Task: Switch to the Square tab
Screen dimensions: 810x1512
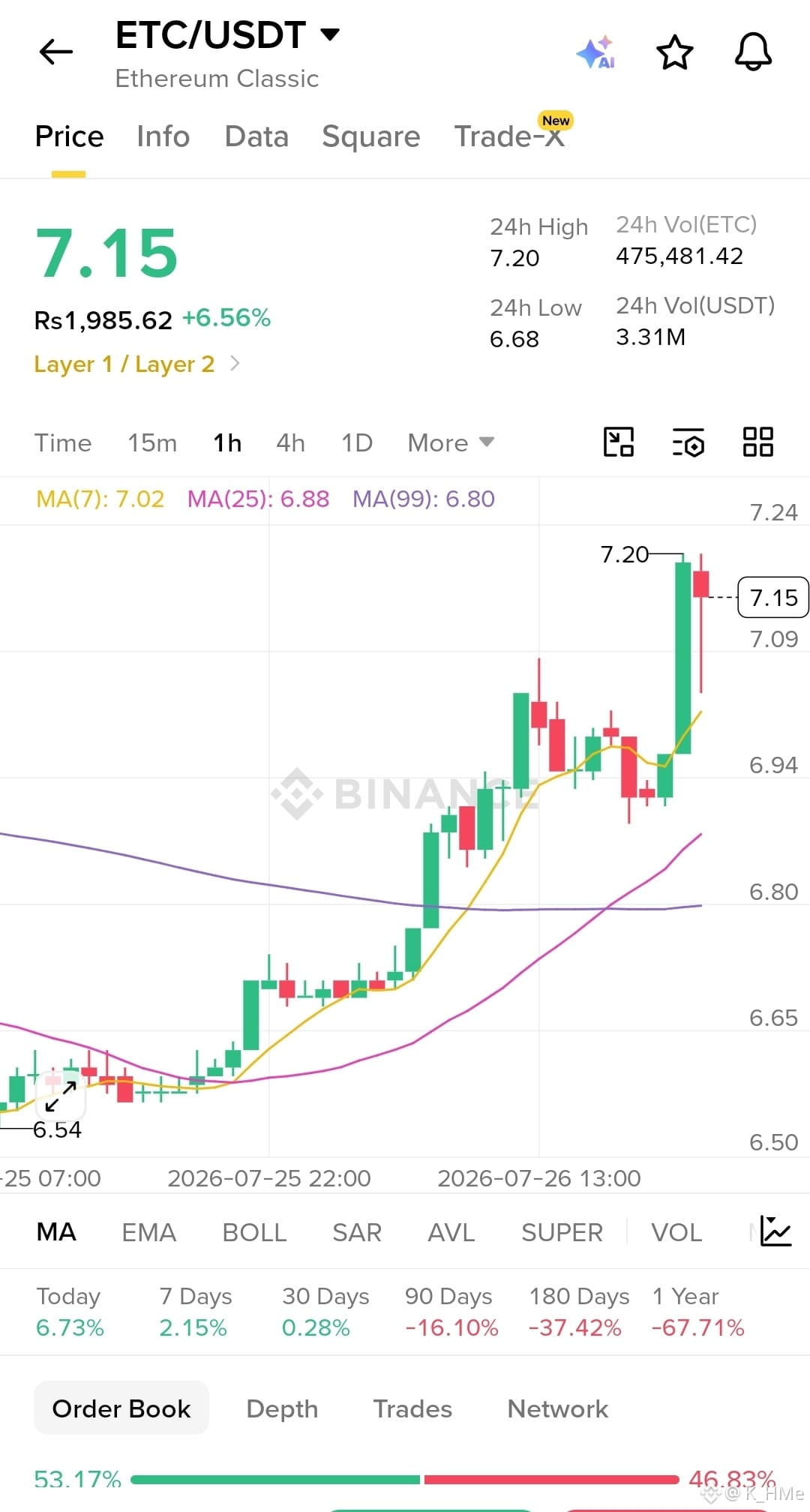Action: pos(370,136)
